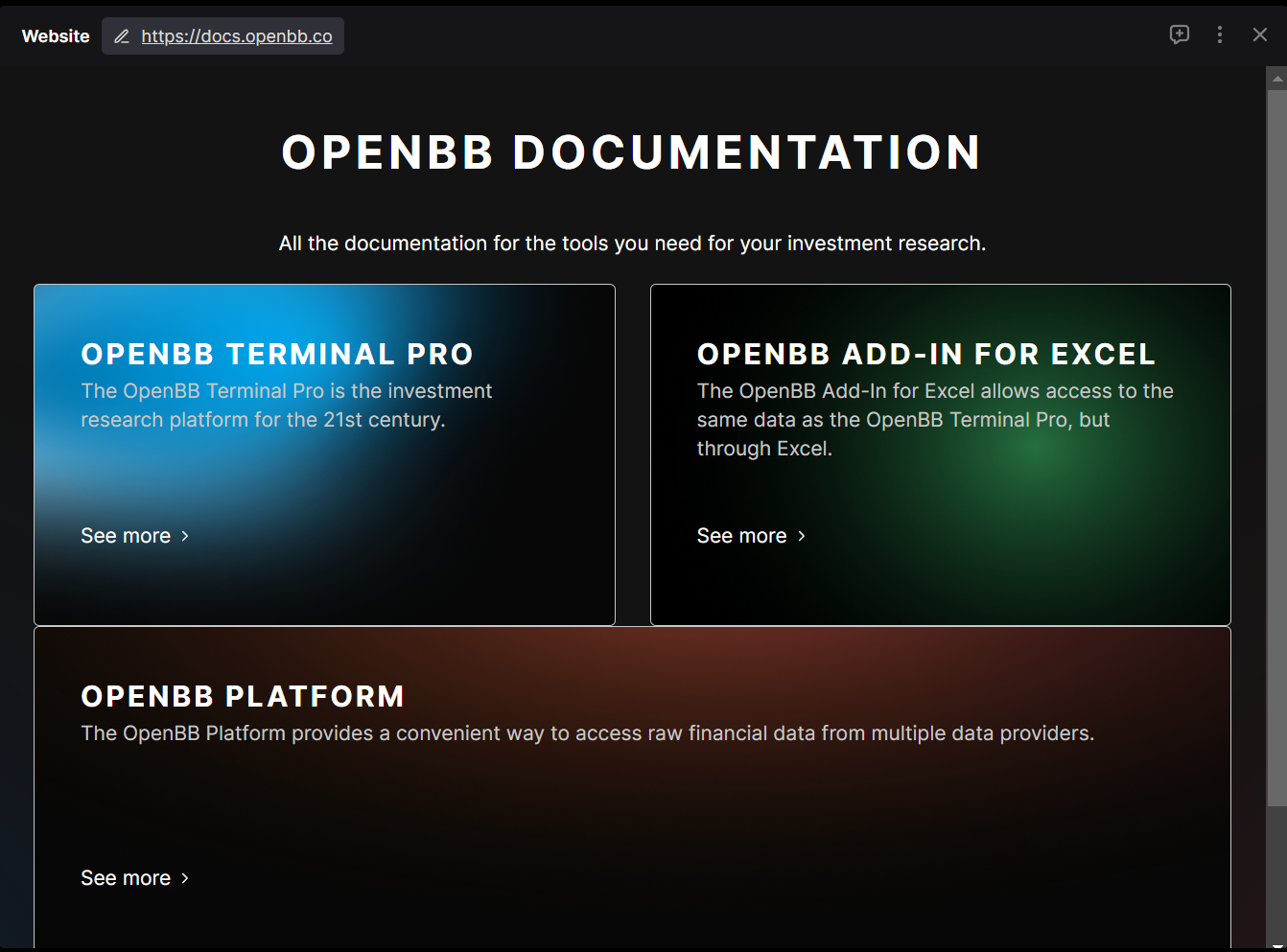Click the add comment icon
The height and width of the screenshot is (952, 1287).
coord(1180,35)
